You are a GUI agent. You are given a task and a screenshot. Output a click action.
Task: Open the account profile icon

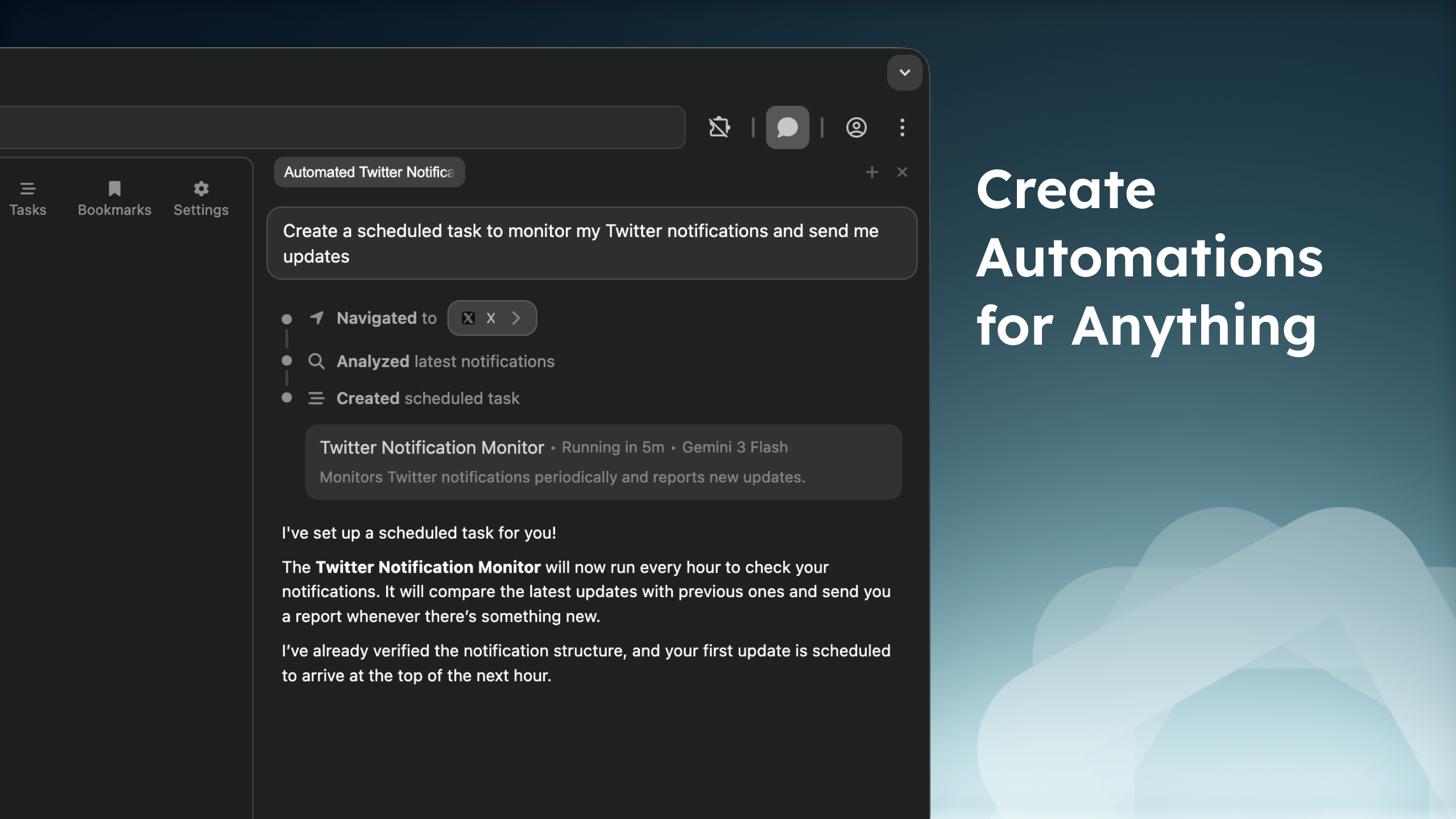click(x=857, y=128)
